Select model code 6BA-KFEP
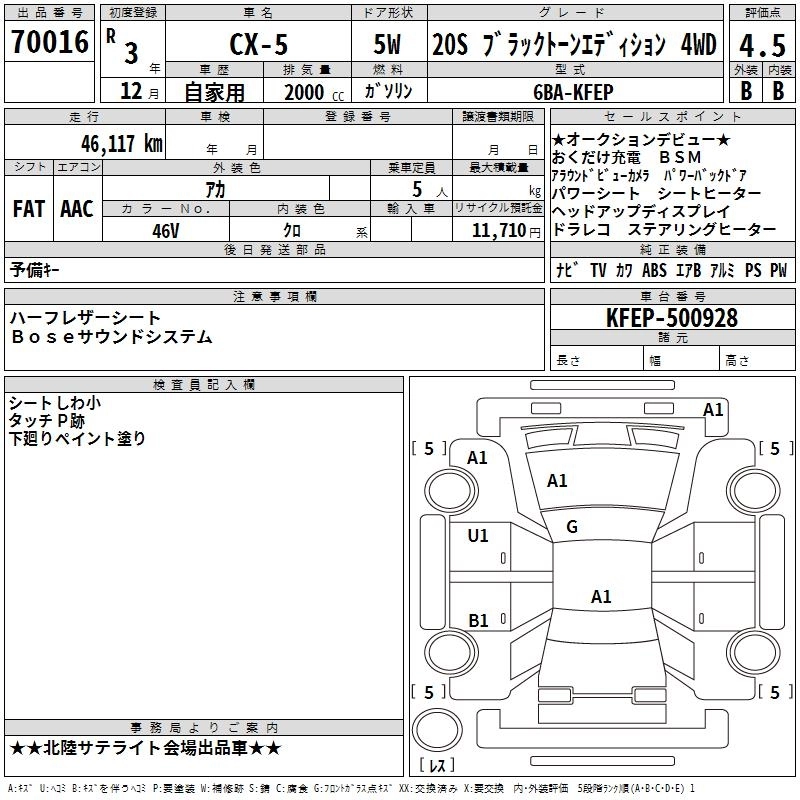This screenshot has height=800, width=800. click(573, 92)
